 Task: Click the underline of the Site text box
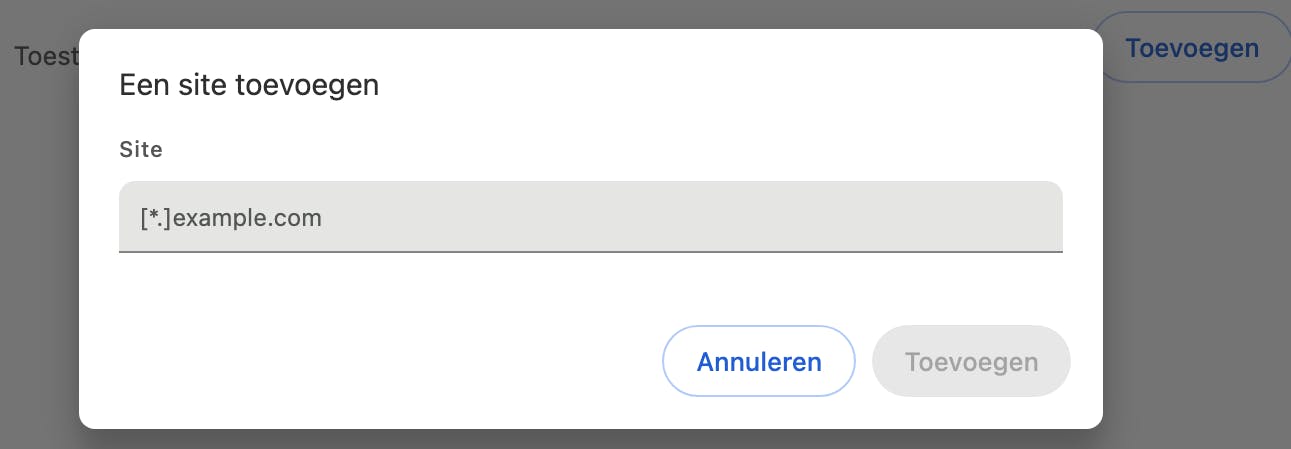coord(590,251)
